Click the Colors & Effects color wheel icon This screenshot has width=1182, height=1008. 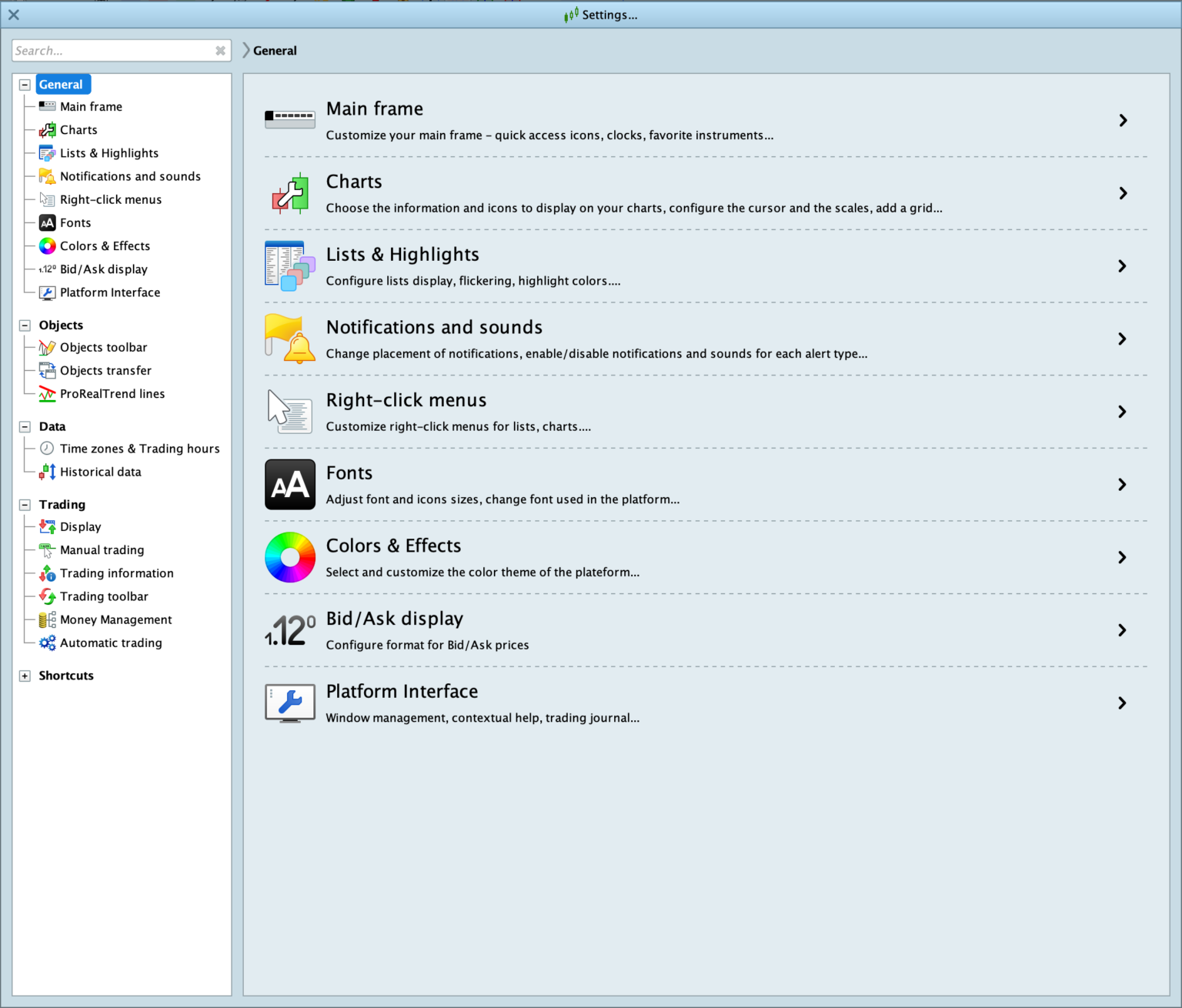coord(289,557)
